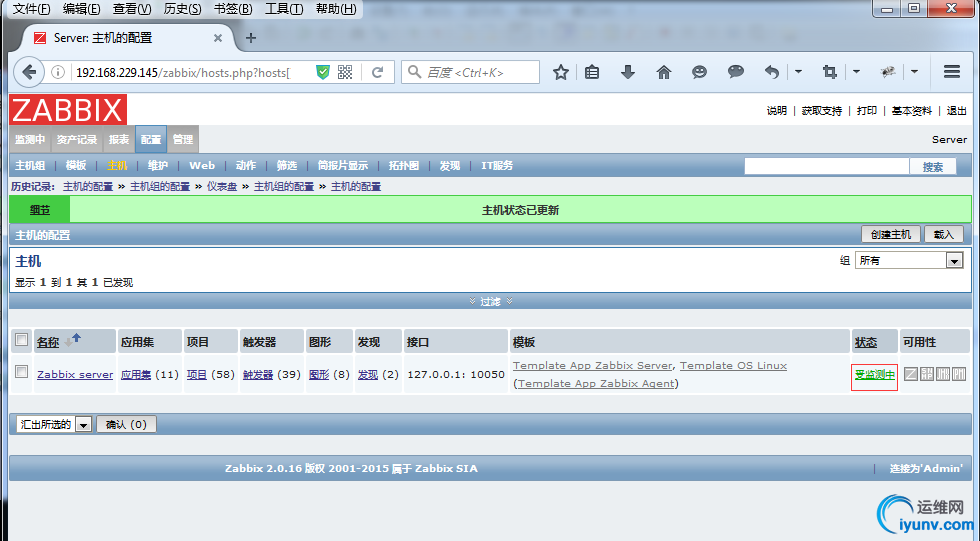This screenshot has height=541, width=980.
Task: Open the 组 group dropdown showing 所有
Action: [x=909, y=261]
